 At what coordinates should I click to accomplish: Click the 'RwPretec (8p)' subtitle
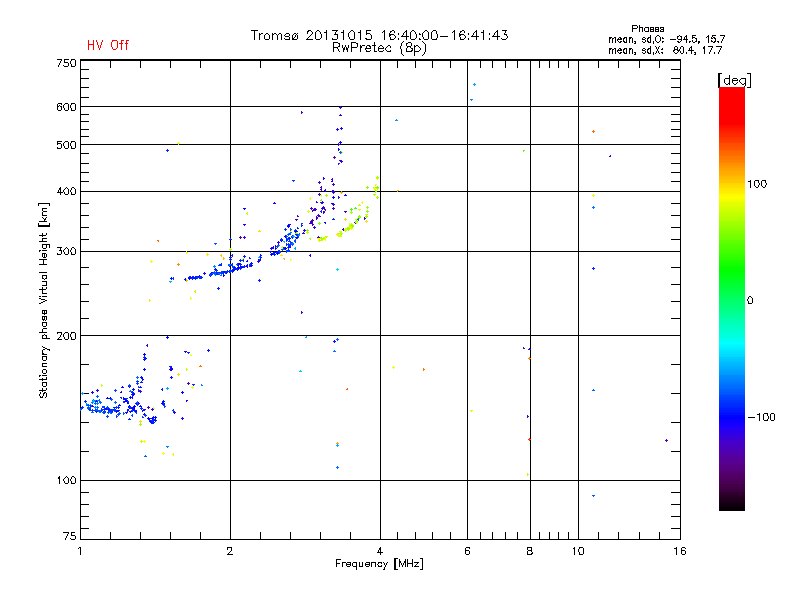click(379, 48)
